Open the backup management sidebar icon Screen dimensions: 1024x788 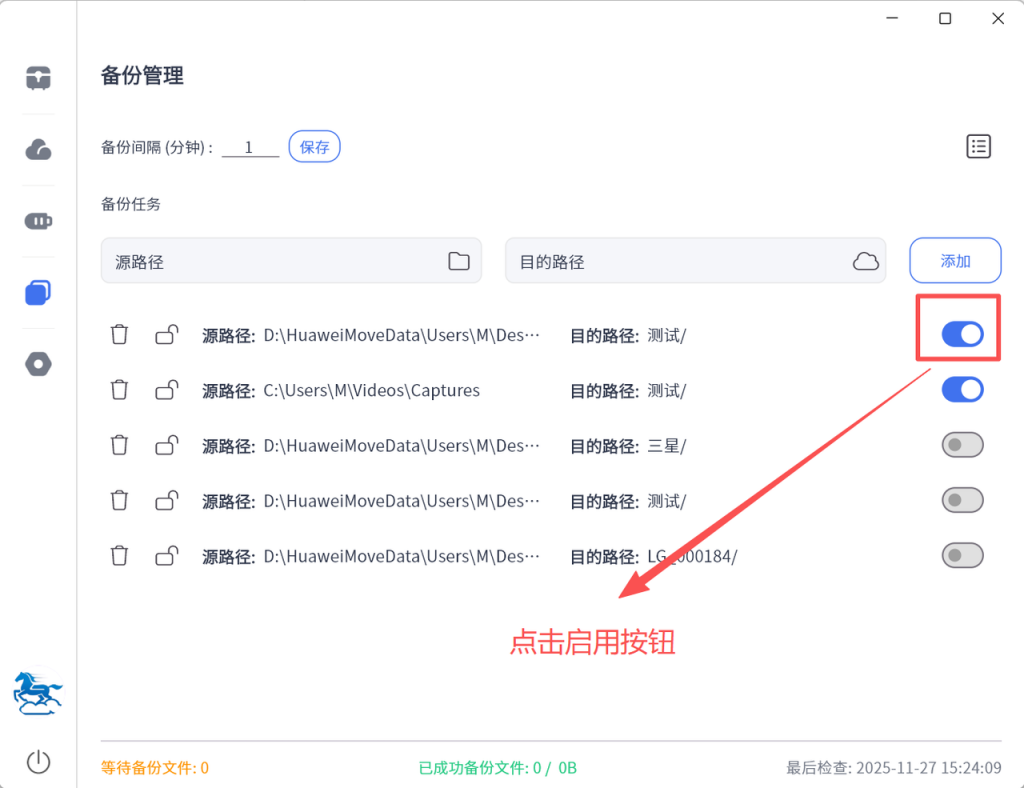point(38,292)
